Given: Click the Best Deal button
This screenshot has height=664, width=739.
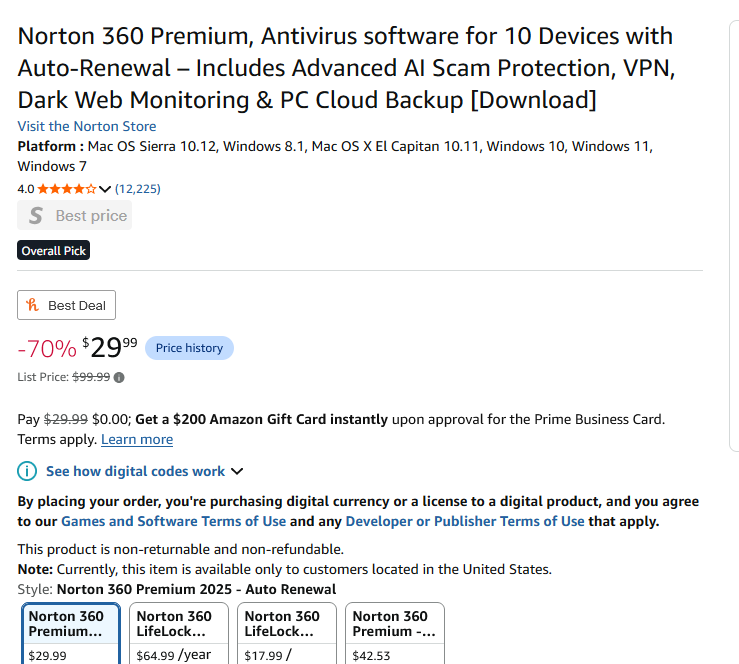Looking at the screenshot, I should coord(66,305).
